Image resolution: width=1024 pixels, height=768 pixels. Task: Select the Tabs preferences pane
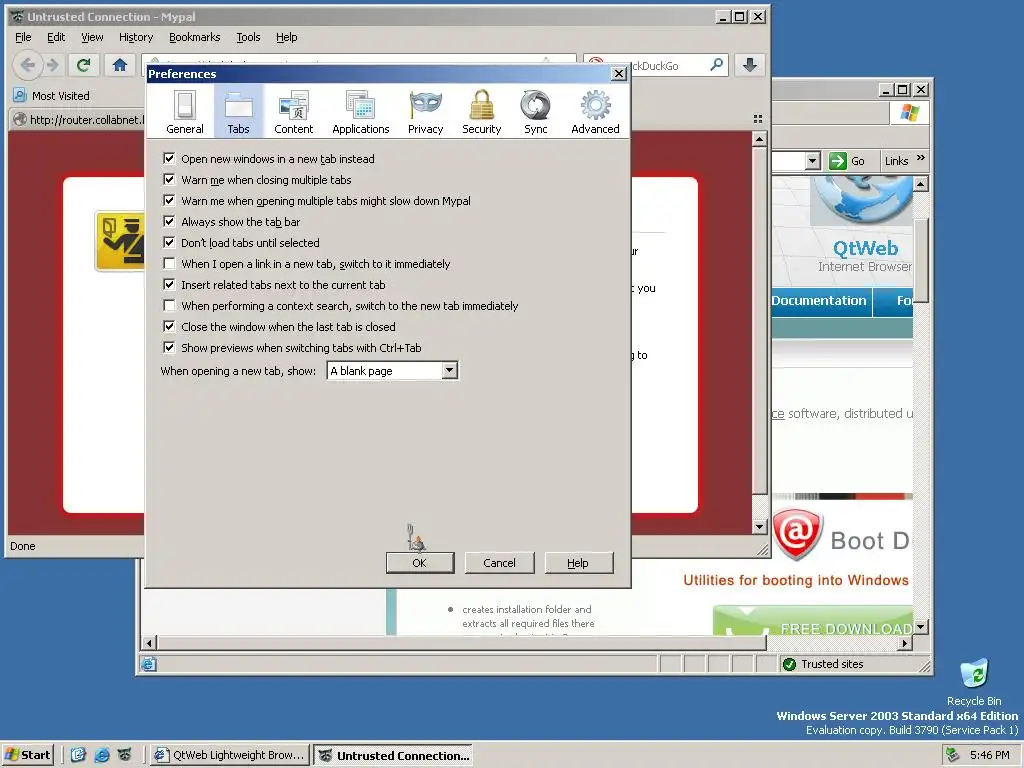coord(238,112)
